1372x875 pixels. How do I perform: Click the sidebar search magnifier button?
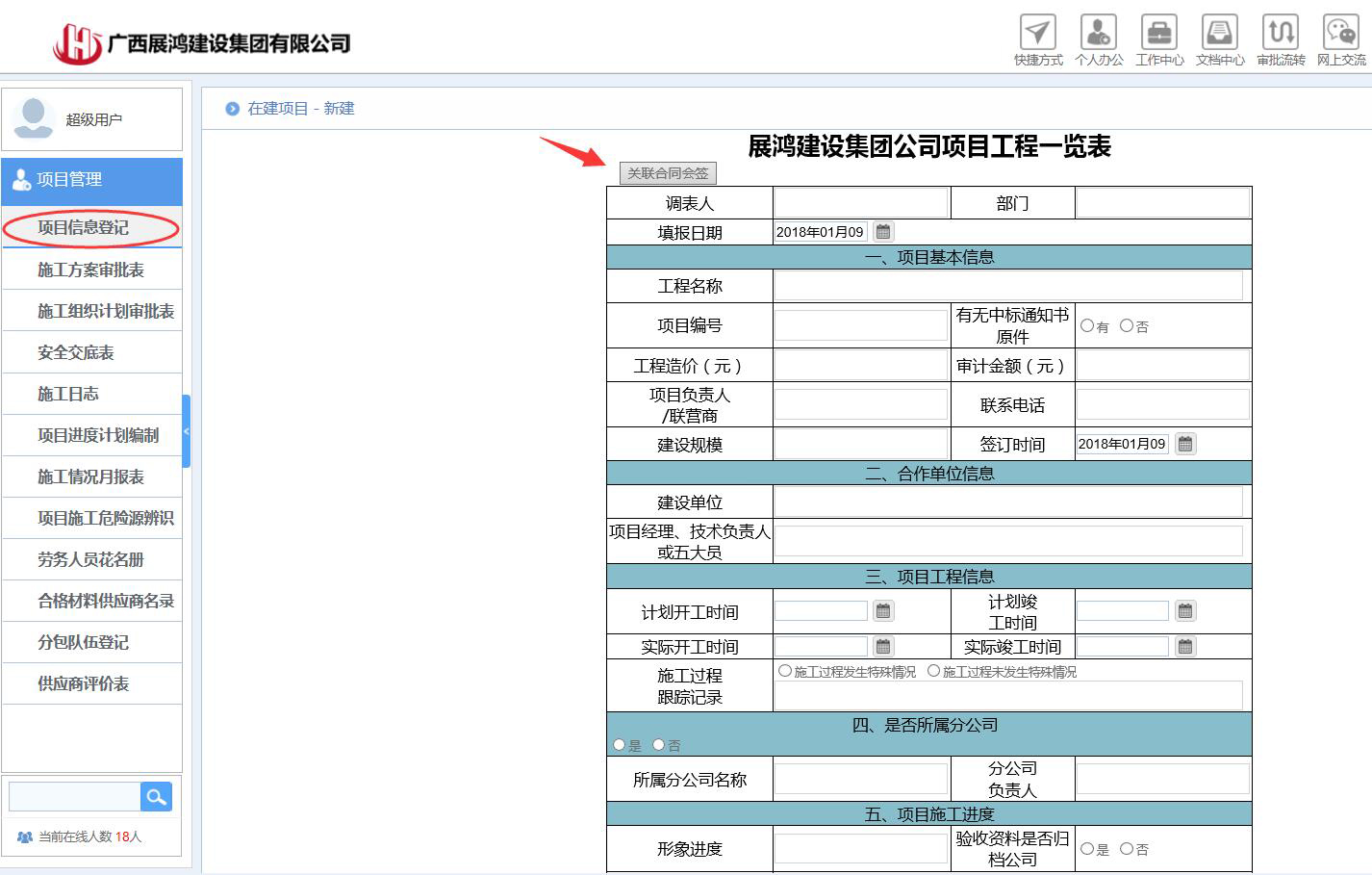[156, 797]
